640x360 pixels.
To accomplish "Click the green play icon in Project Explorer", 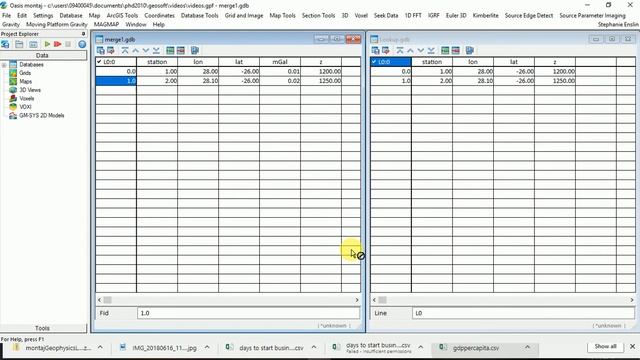I will pyautogui.click(x=47, y=44).
